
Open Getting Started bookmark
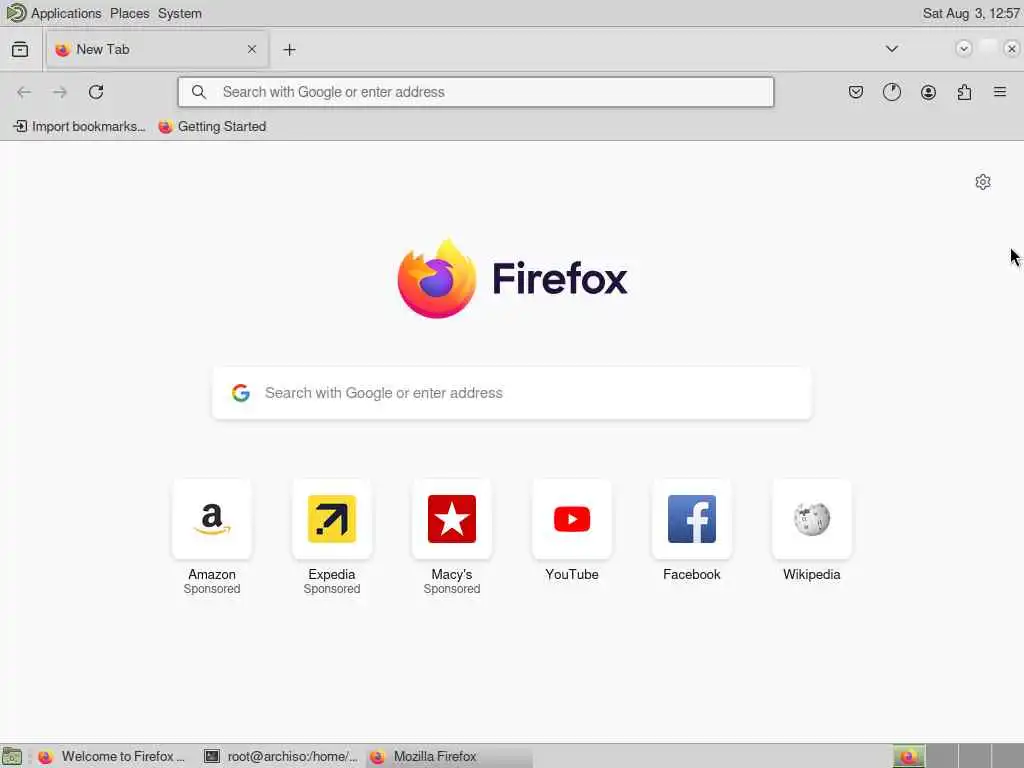tap(212, 127)
